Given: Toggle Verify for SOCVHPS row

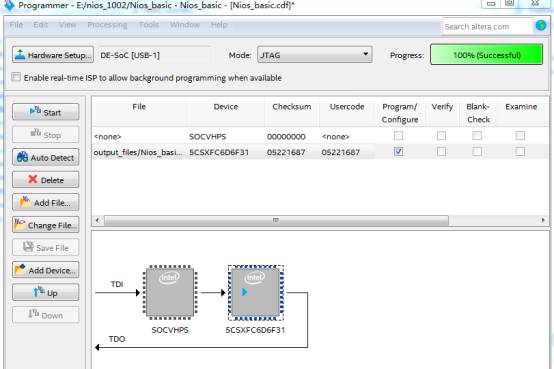Looking at the screenshot, I should [x=441, y=136].
